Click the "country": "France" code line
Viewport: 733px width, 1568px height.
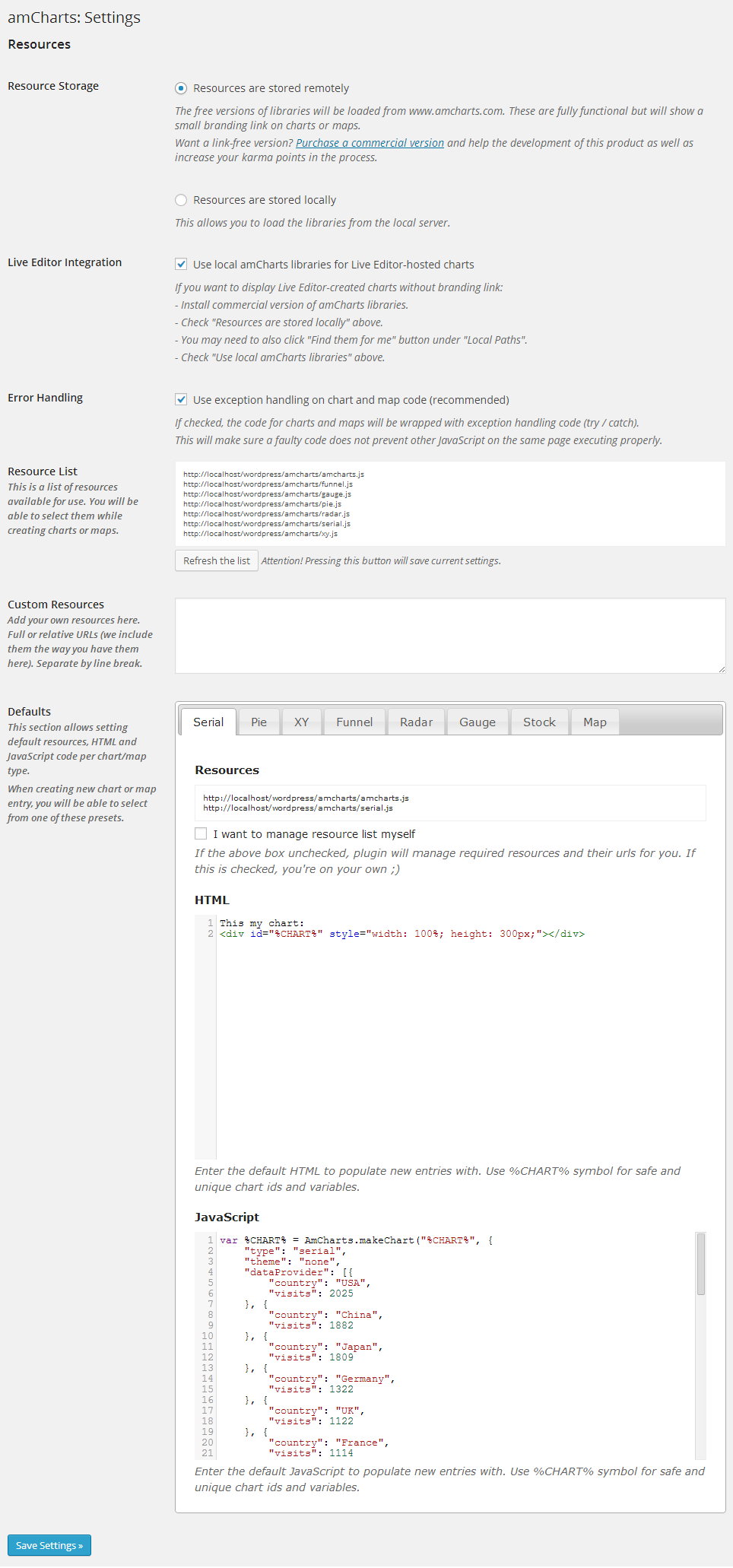pos(328,1443)
